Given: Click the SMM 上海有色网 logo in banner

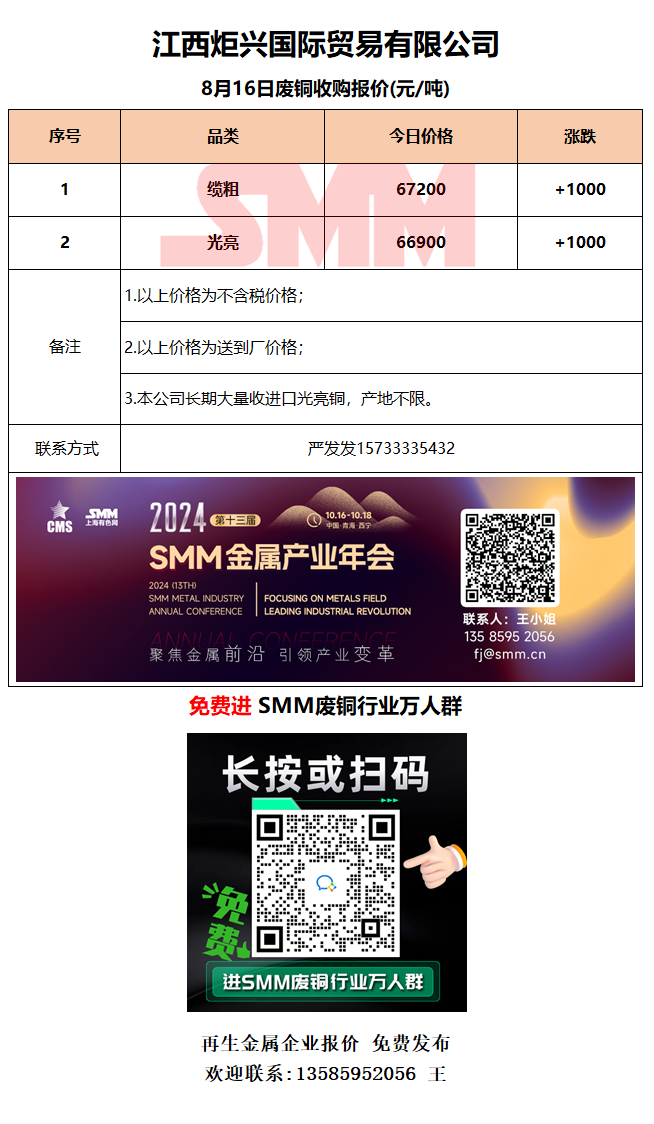Looking at the screenshot, I should coord(102,517).
